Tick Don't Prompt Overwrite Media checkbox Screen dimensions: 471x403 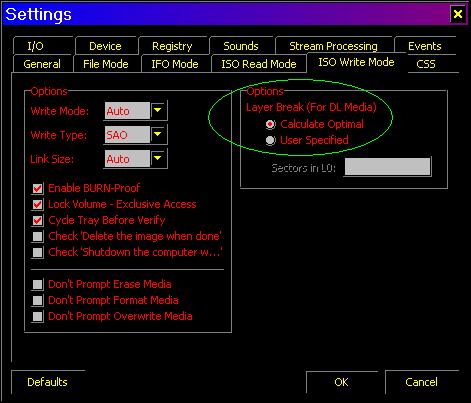pyautogui.click(x=37, y=316)
